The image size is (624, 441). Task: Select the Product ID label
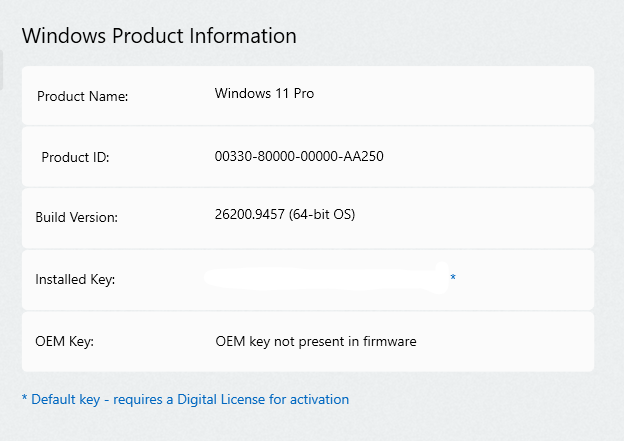75,157
